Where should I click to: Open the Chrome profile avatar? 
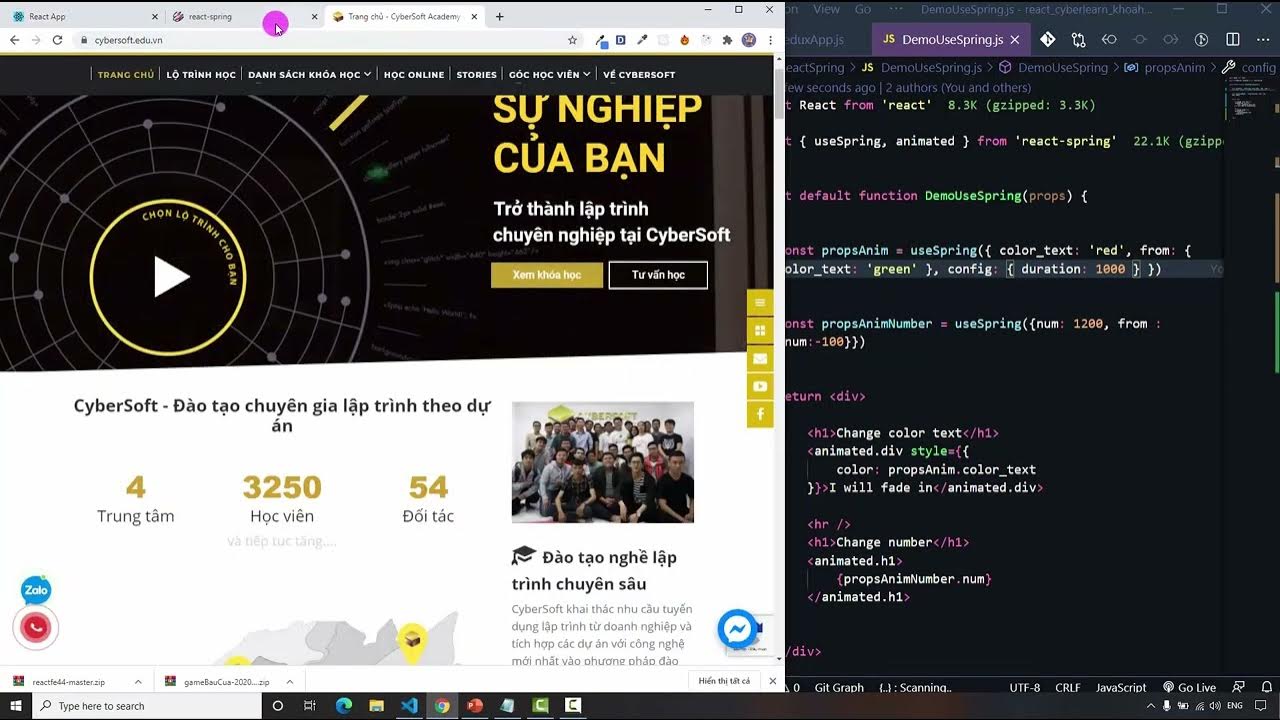(748, 40)
